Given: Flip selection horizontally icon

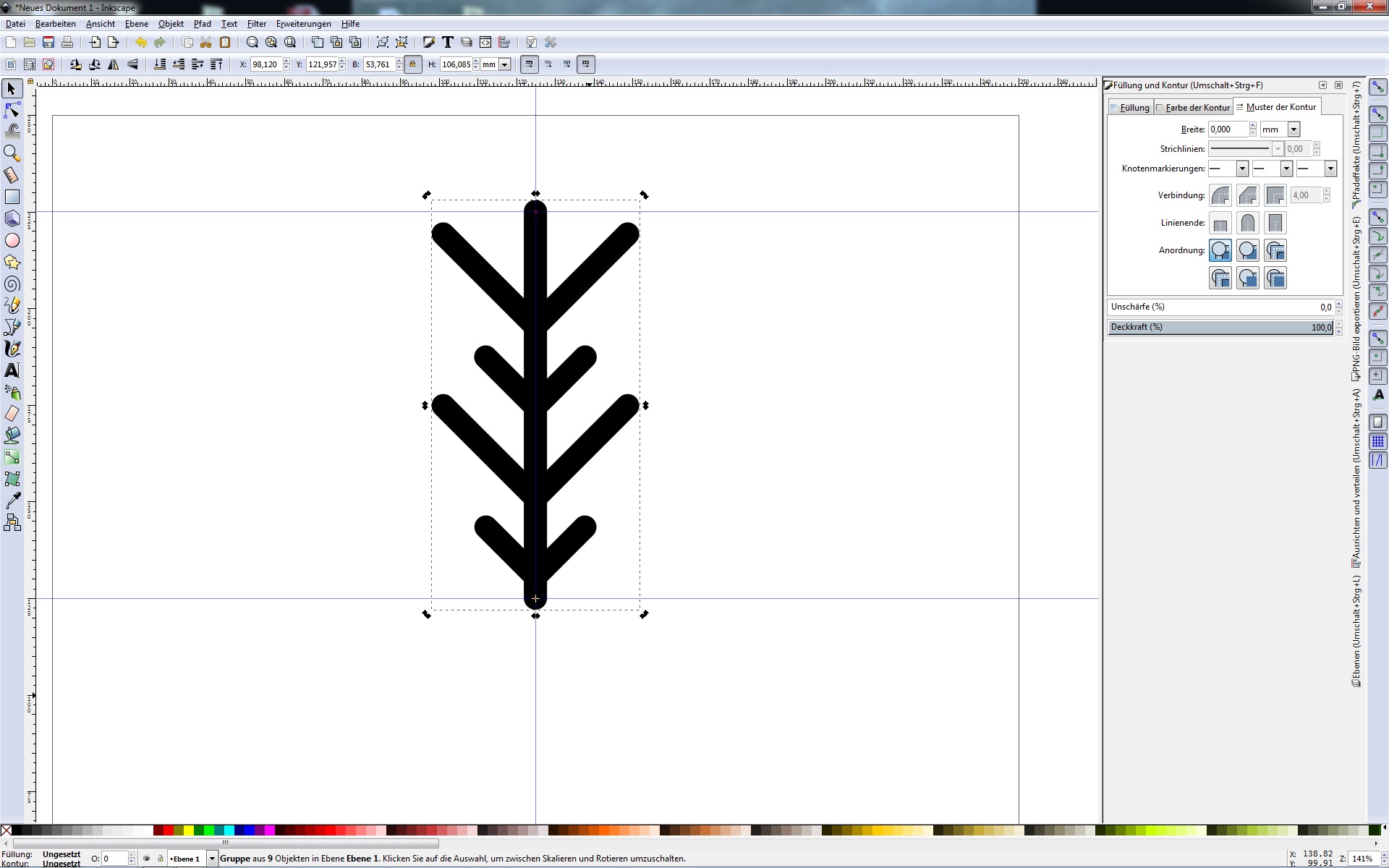Looking at the screenshot, I should pos(114,64).
